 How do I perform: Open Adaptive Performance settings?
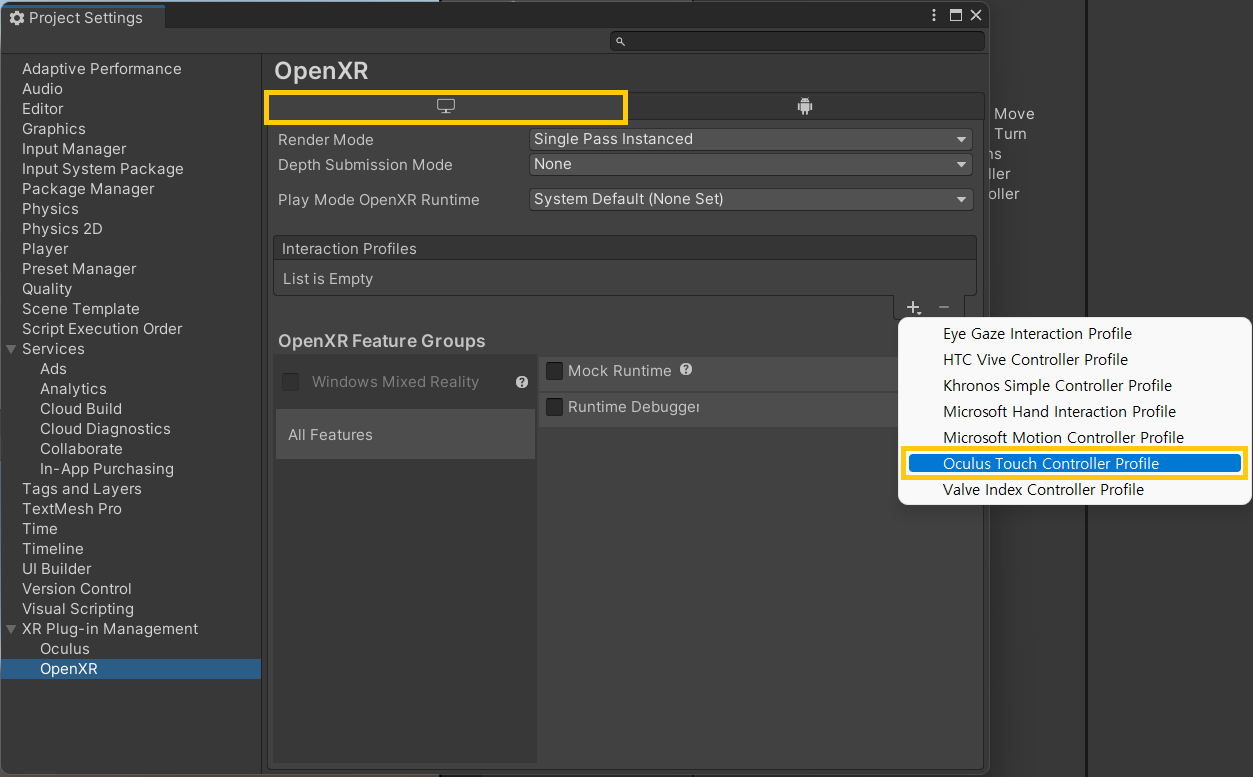[x=102, y=69]
